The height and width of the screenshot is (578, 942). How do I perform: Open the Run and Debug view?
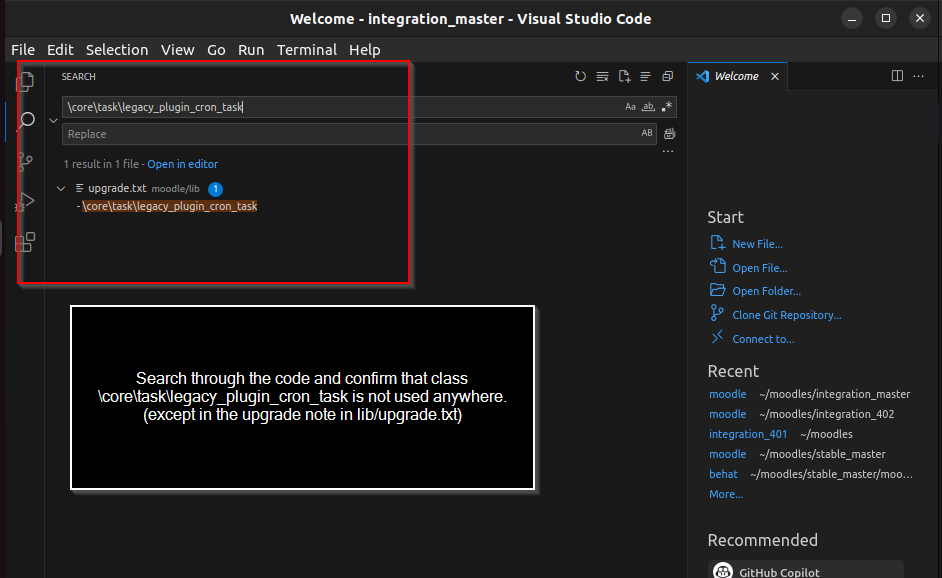click(x=25, y=202)
